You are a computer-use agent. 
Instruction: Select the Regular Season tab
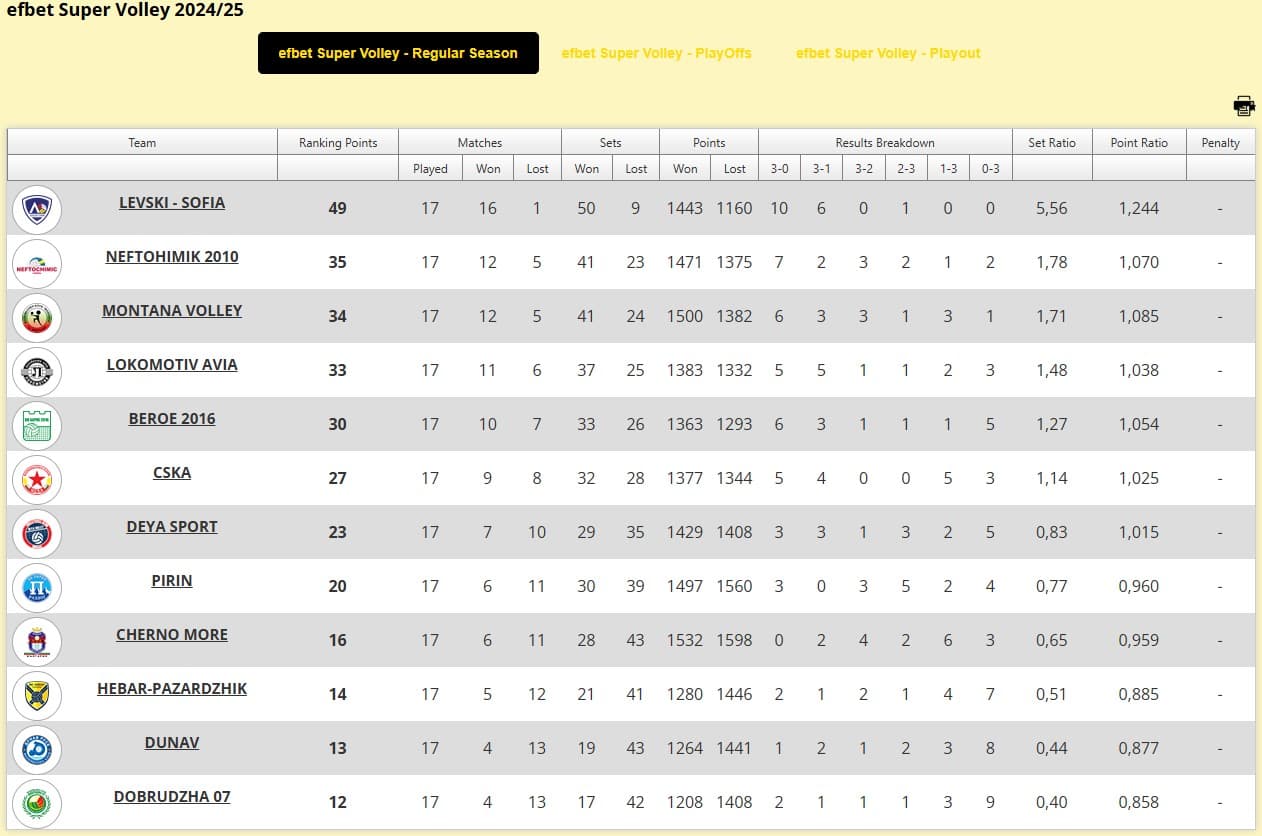(398, 53)
